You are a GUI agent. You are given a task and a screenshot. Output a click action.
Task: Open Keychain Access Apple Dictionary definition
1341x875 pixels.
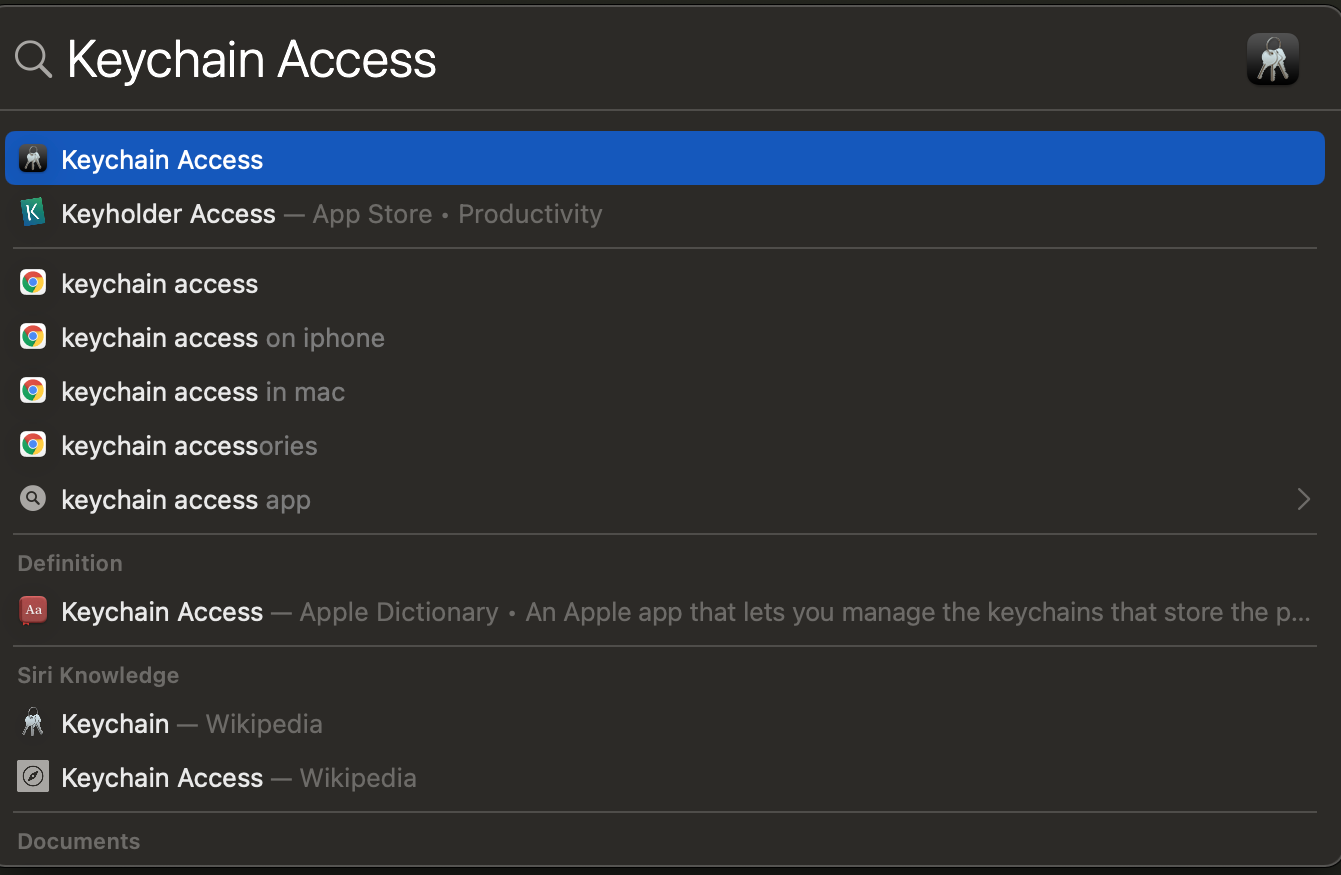(665, 611)
